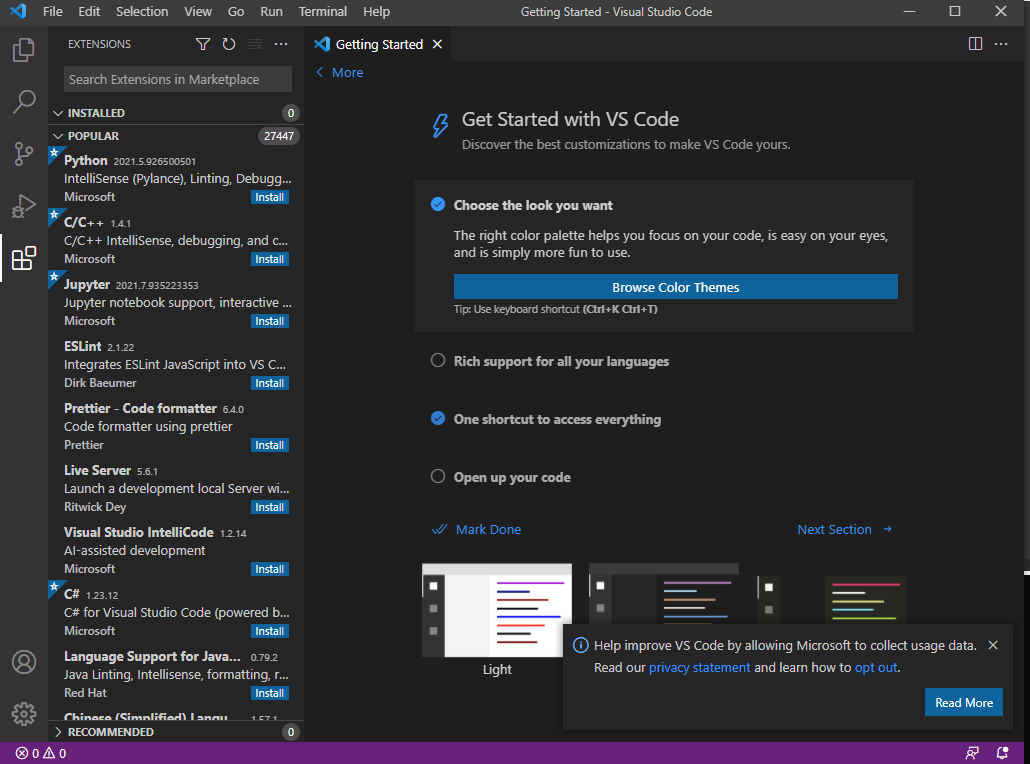Go to Next Section link
This screenshot has height=764, width=1030.
coord(834,529)
